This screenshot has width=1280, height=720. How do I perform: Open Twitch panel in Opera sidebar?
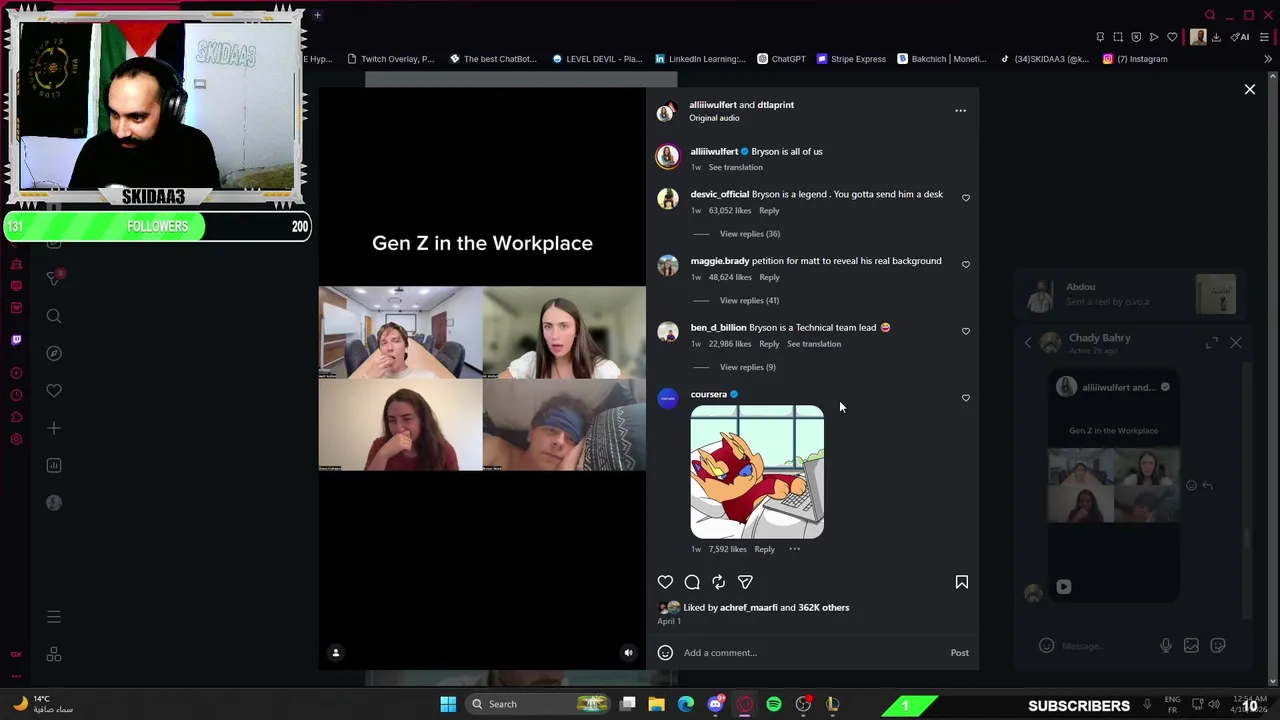[x=16, y=340]
